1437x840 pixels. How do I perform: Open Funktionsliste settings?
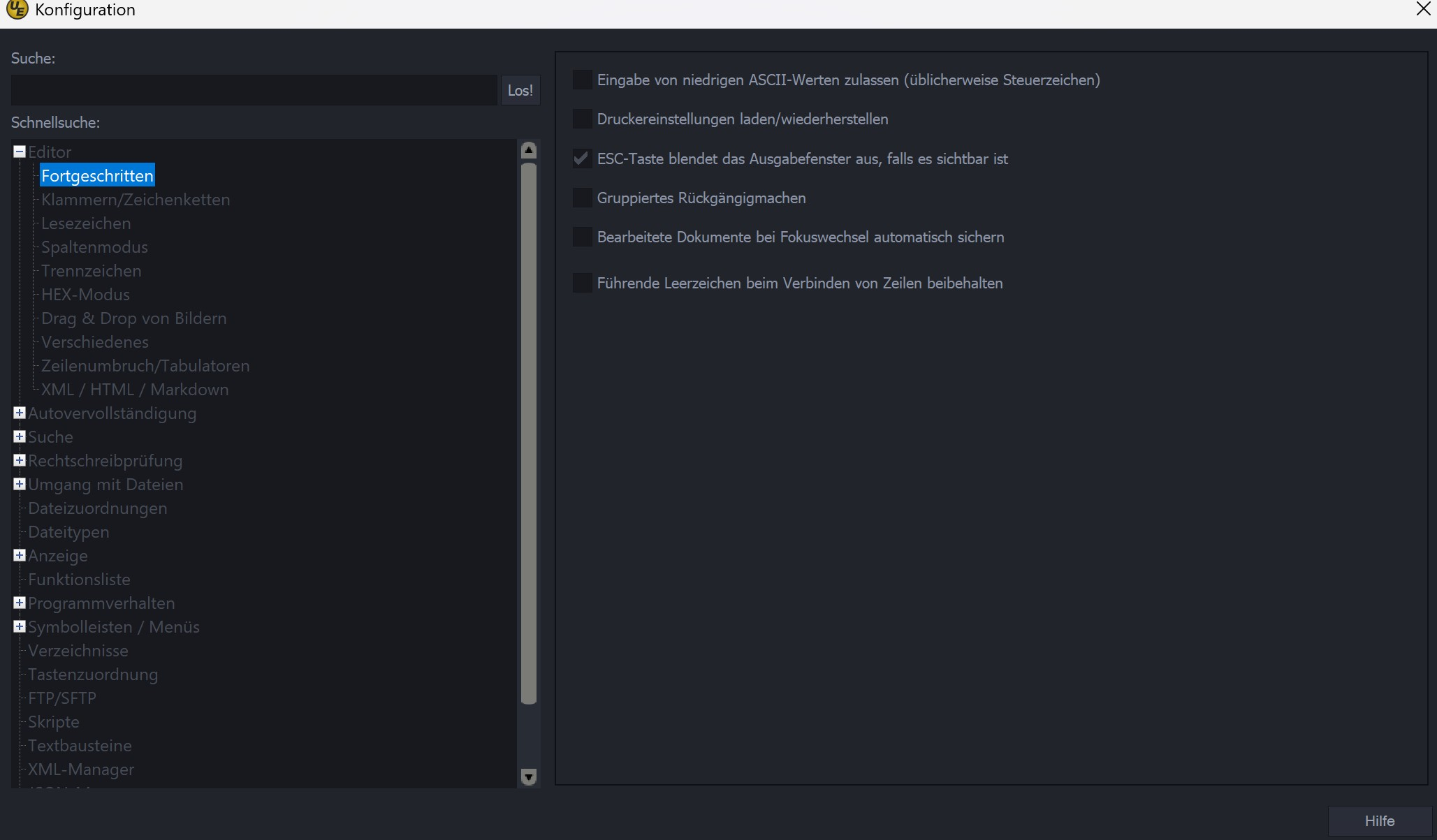pyautogui.click(x=79, y=580)
